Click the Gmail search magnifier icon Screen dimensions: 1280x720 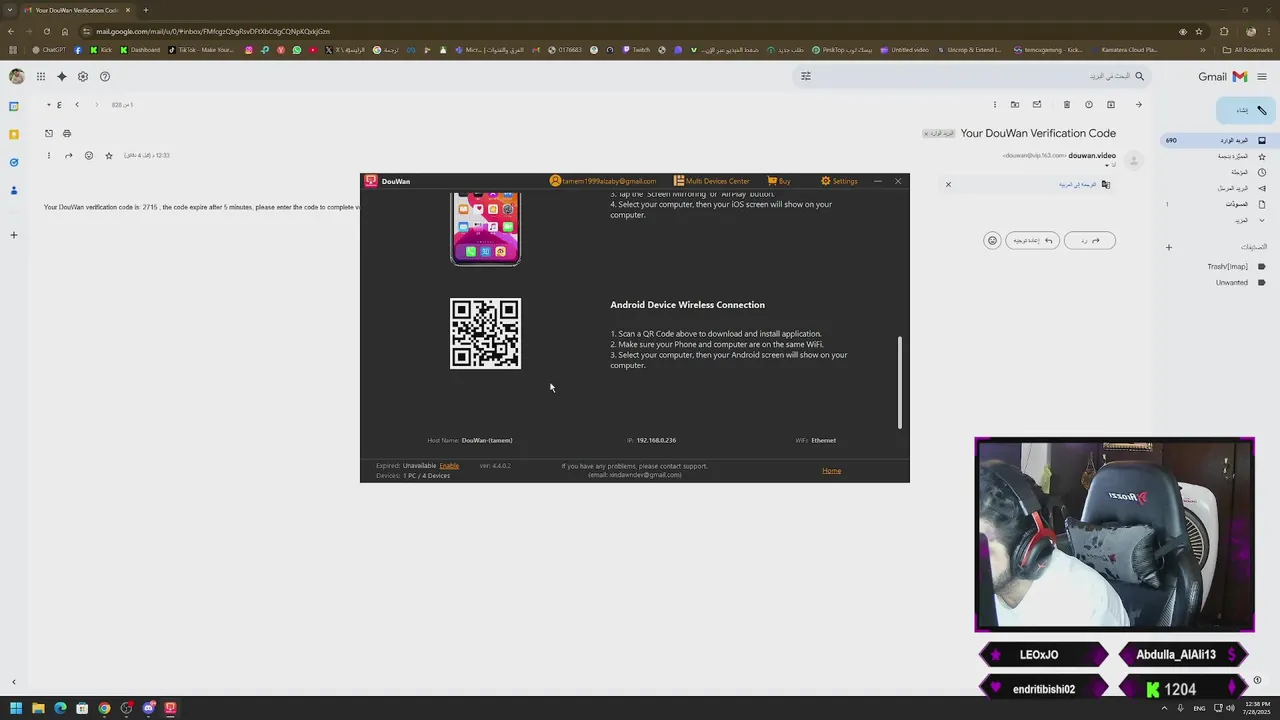pyautogui.click(x=1139, y=76)
